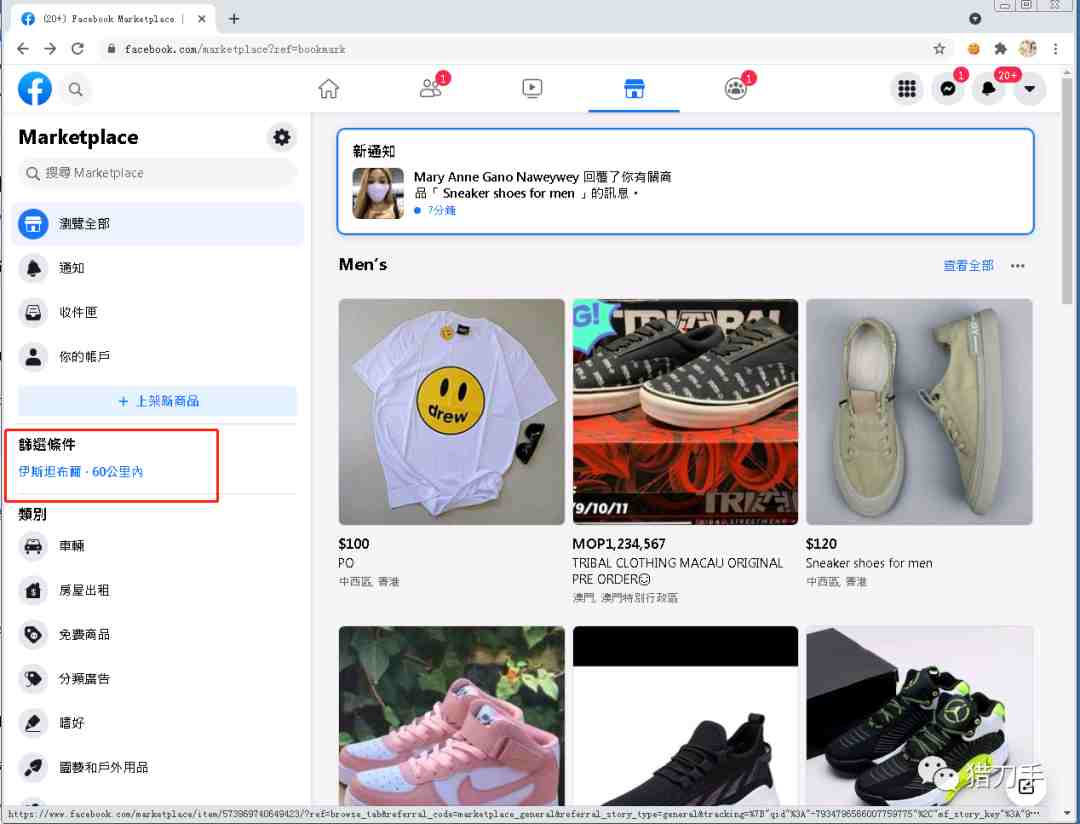Open the drew T-shirt listing photo
The width and height of the screenshot is (1080, 824).
(x=451, y=411)
